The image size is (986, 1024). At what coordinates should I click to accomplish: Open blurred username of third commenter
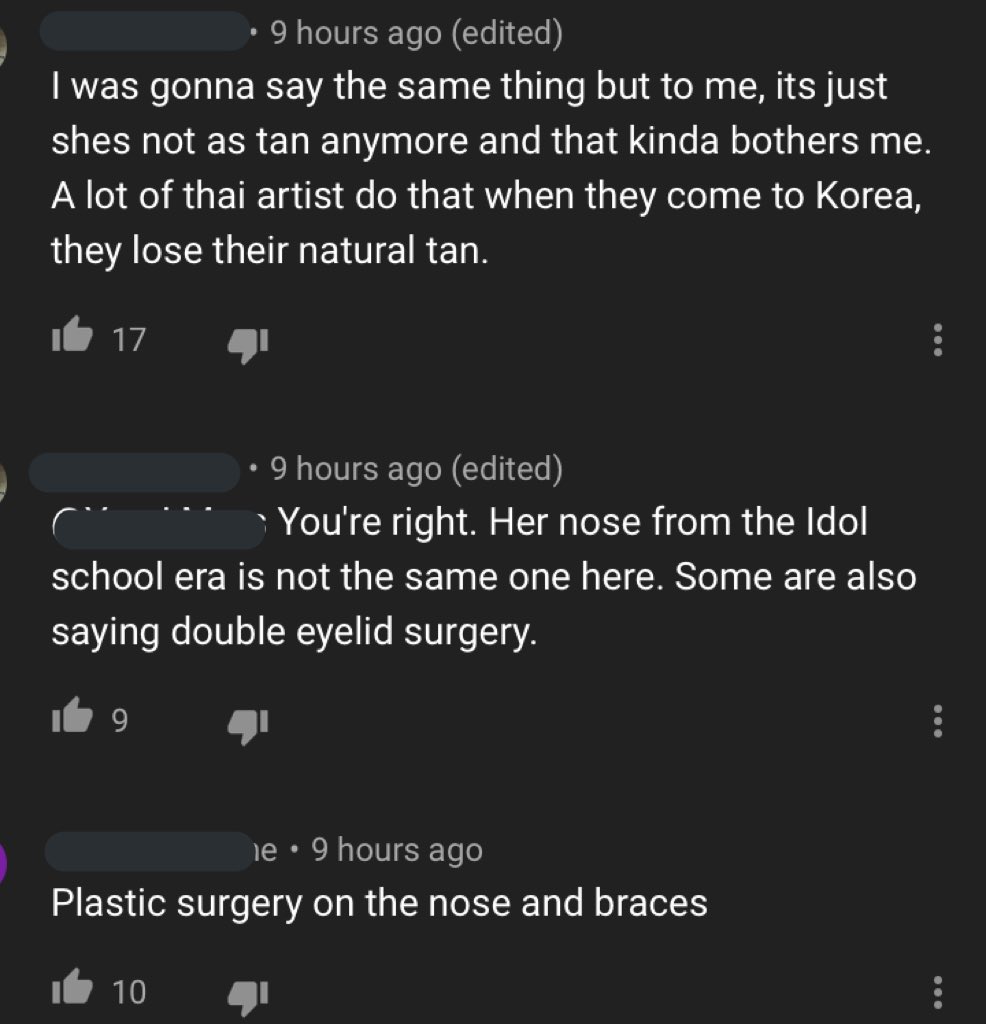150,850
